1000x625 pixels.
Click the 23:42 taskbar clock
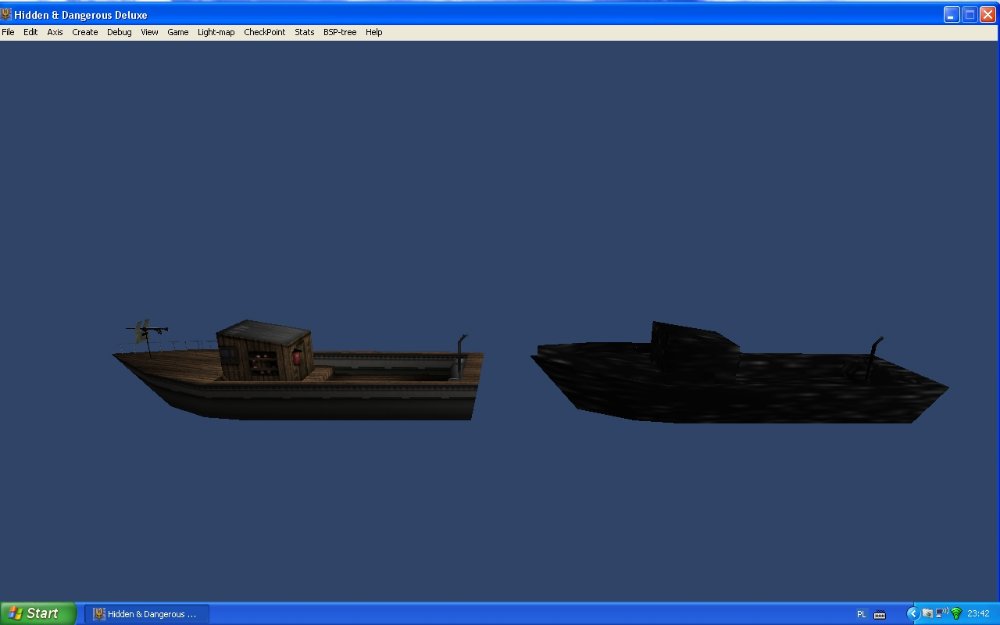[978, 614]
